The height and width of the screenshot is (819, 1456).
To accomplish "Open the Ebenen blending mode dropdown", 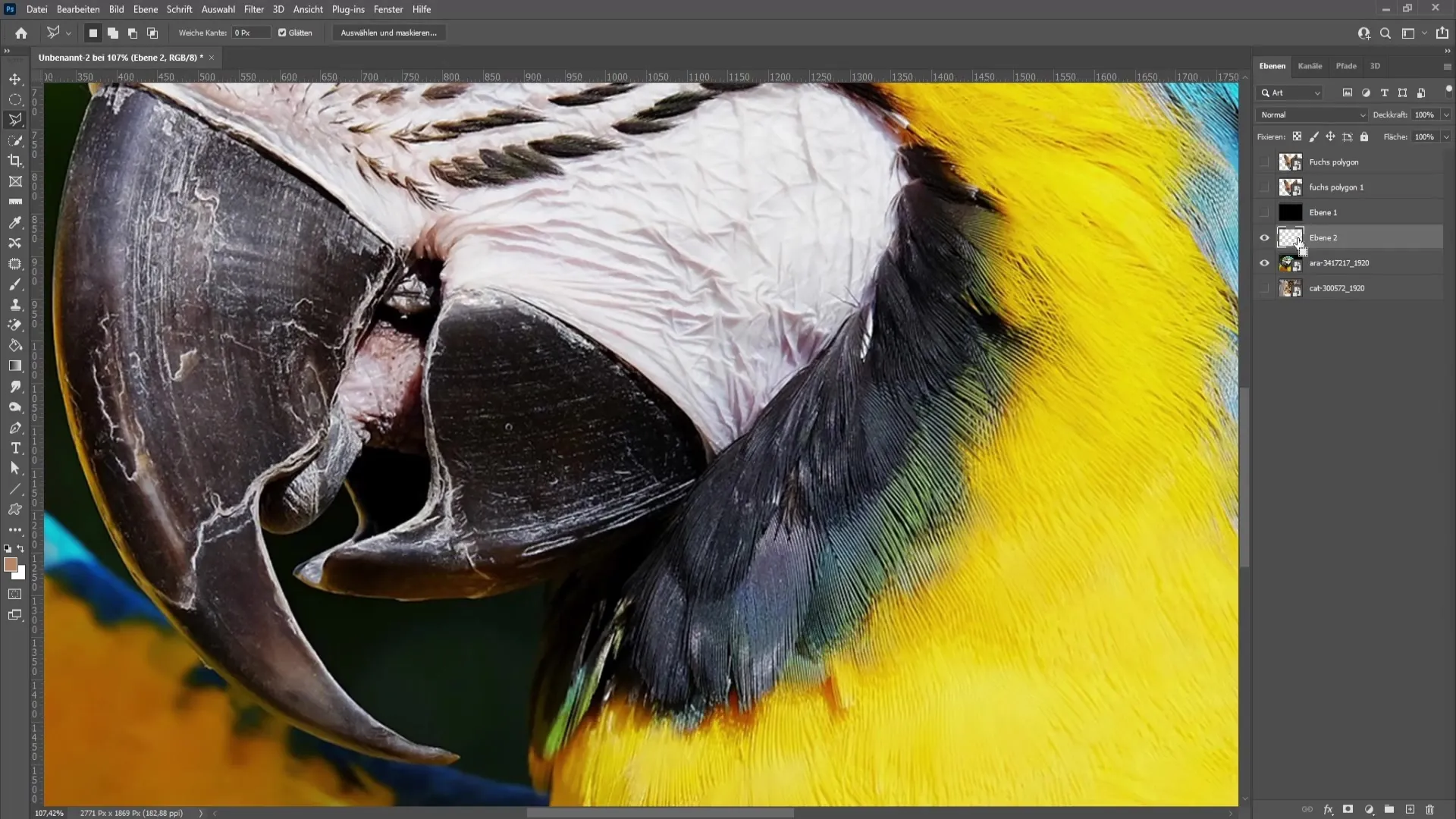I will click(x=1311, y=114).
